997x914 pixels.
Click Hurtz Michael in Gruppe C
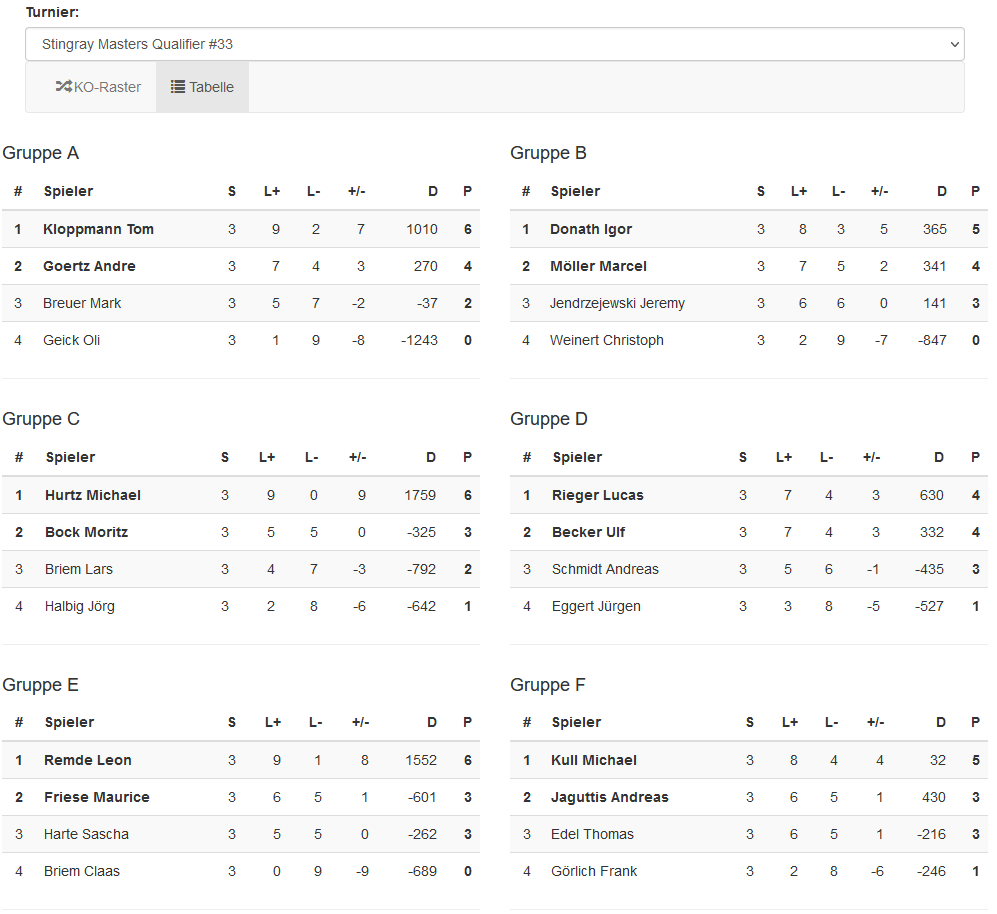click(x=93, y=495)
